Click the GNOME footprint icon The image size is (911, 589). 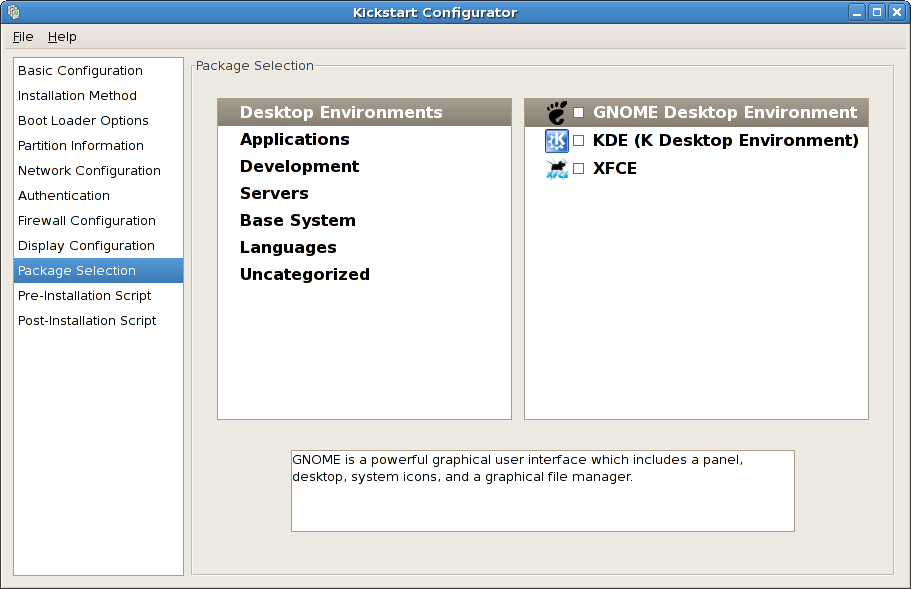557,113
